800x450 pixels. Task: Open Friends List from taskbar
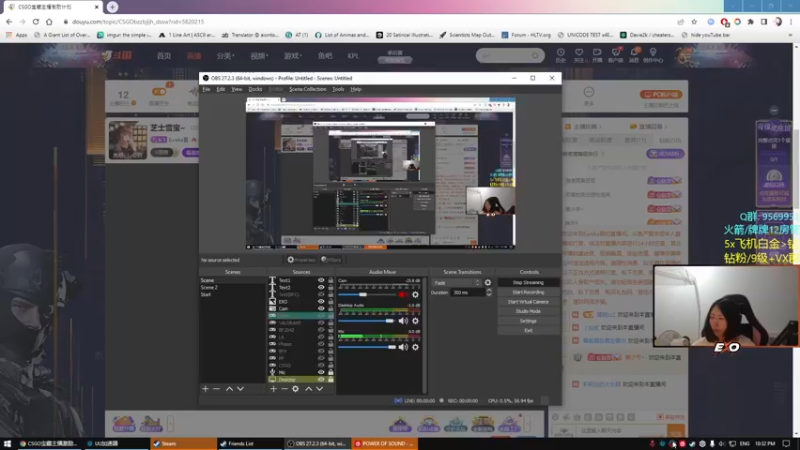(249, 444)
